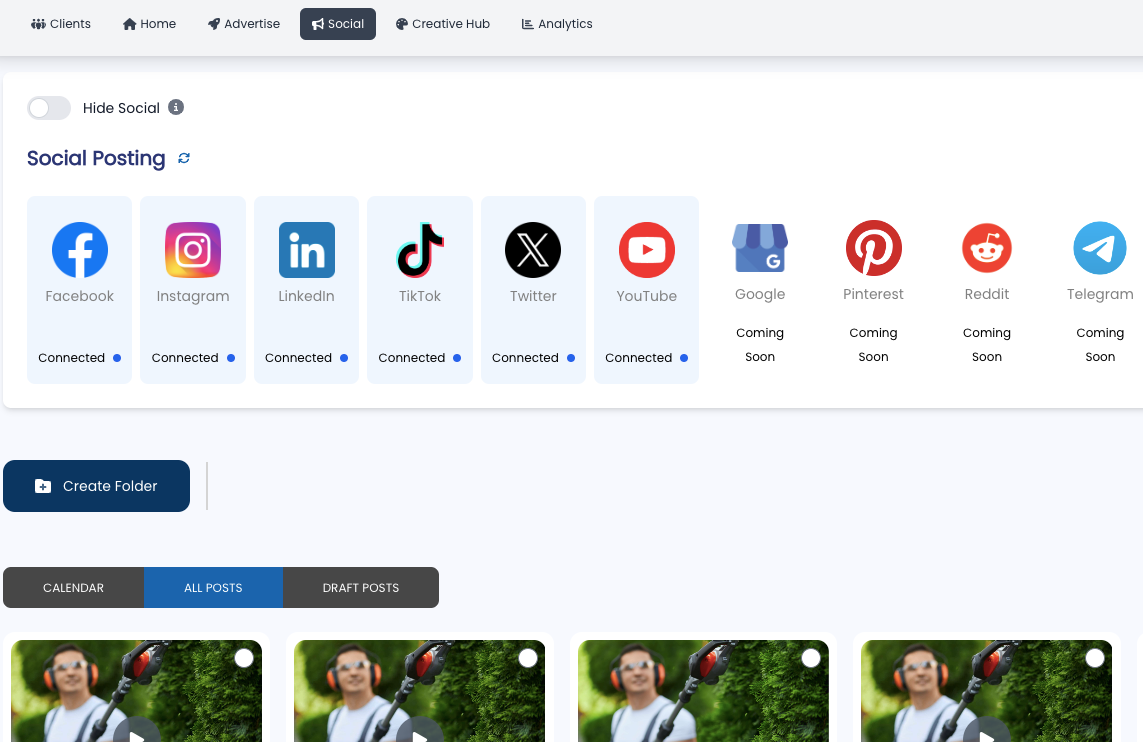Click the YouTube label text
The image size is (1143, 742).
pyautogui.click(x=647, y=296)
